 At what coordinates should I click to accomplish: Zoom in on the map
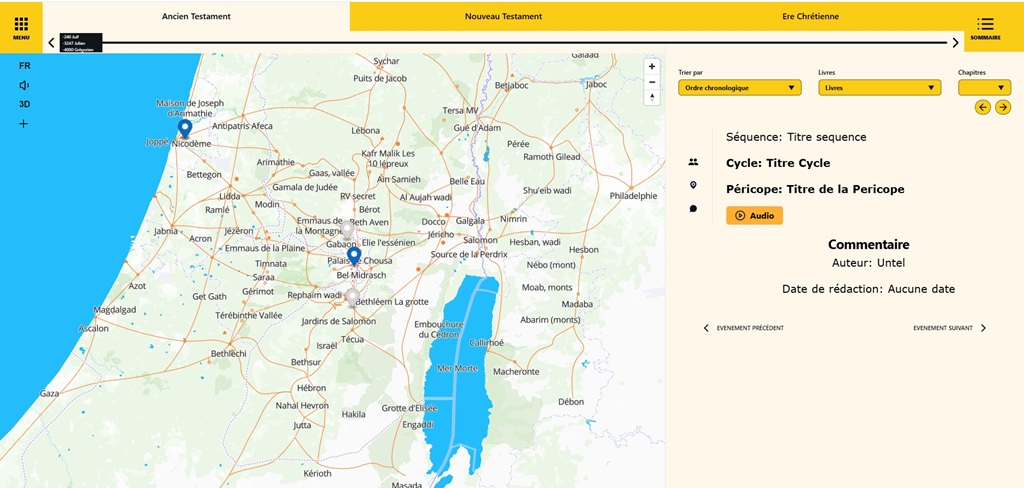[x=652, y=66]
